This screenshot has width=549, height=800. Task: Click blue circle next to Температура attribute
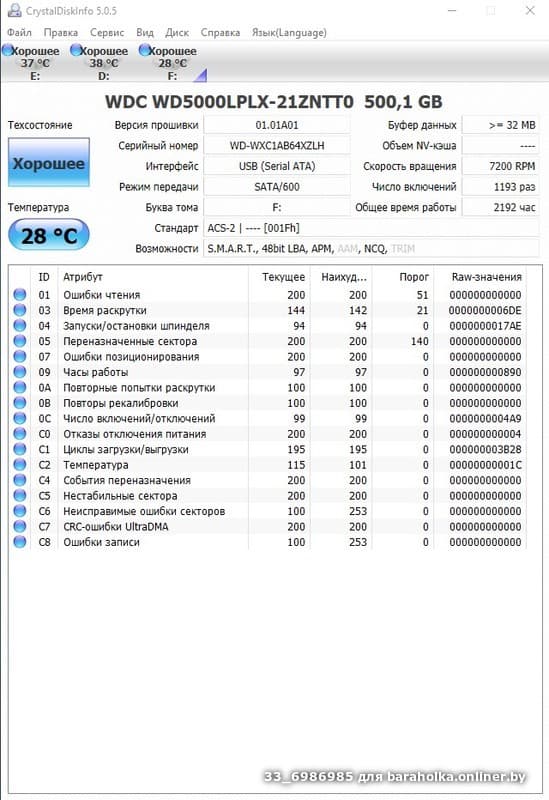[19, 464]
